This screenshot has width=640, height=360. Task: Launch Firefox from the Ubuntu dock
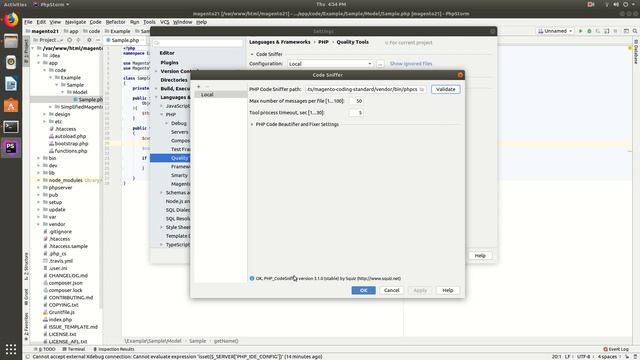point(11,20)
